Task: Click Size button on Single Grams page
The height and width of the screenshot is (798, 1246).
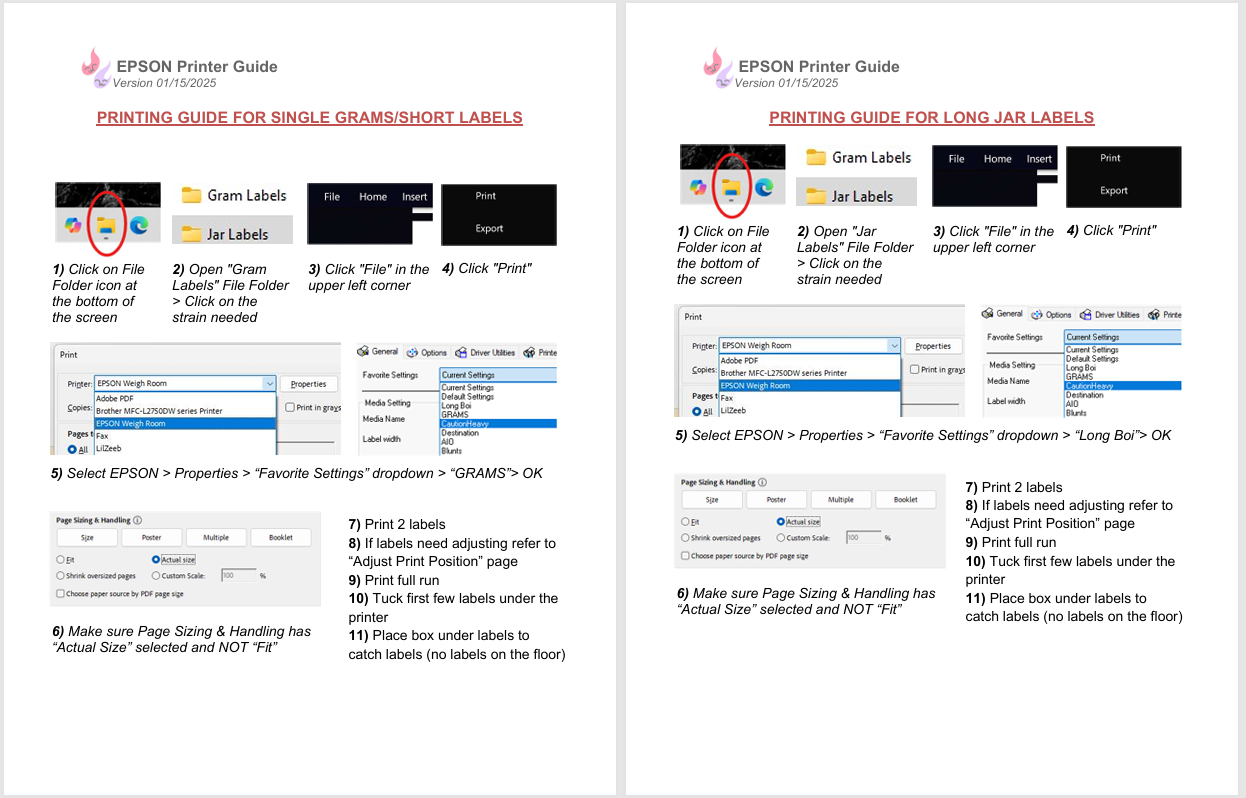Action: pyautogui.click(x=87, y=537)
